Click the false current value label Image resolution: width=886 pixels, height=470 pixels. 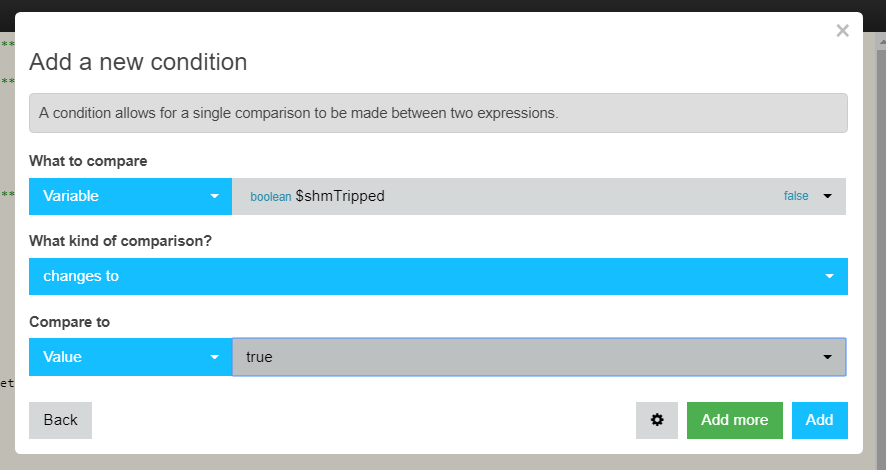point(796,196)
